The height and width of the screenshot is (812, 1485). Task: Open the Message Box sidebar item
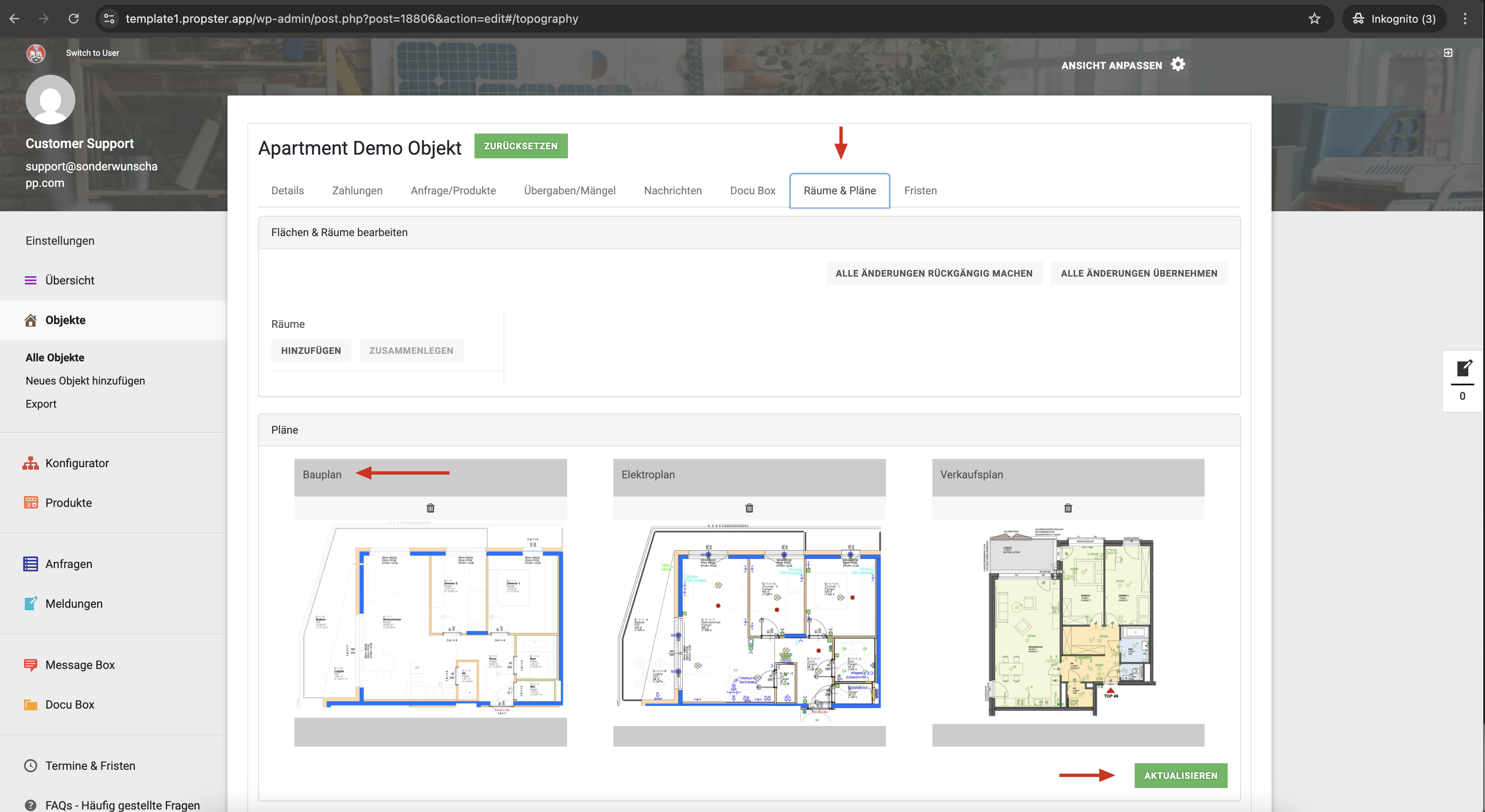(x=79, y=664)
